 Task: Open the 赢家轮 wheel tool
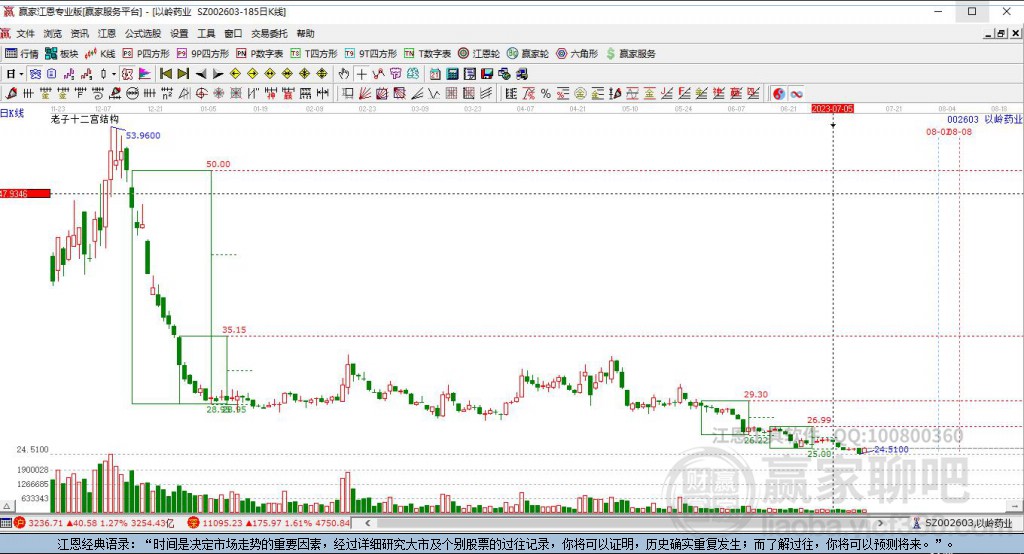pyautogui.click(x=528, y=54)
